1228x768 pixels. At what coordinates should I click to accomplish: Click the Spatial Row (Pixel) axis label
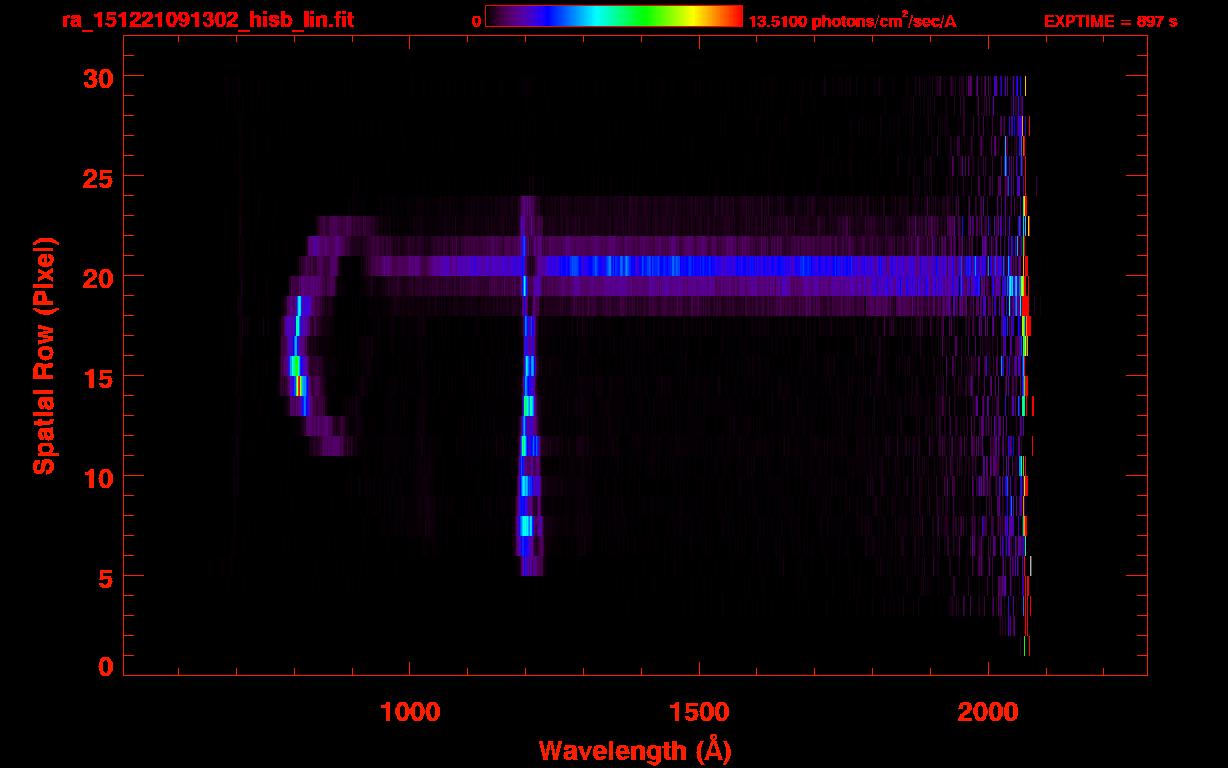(44, 356)
